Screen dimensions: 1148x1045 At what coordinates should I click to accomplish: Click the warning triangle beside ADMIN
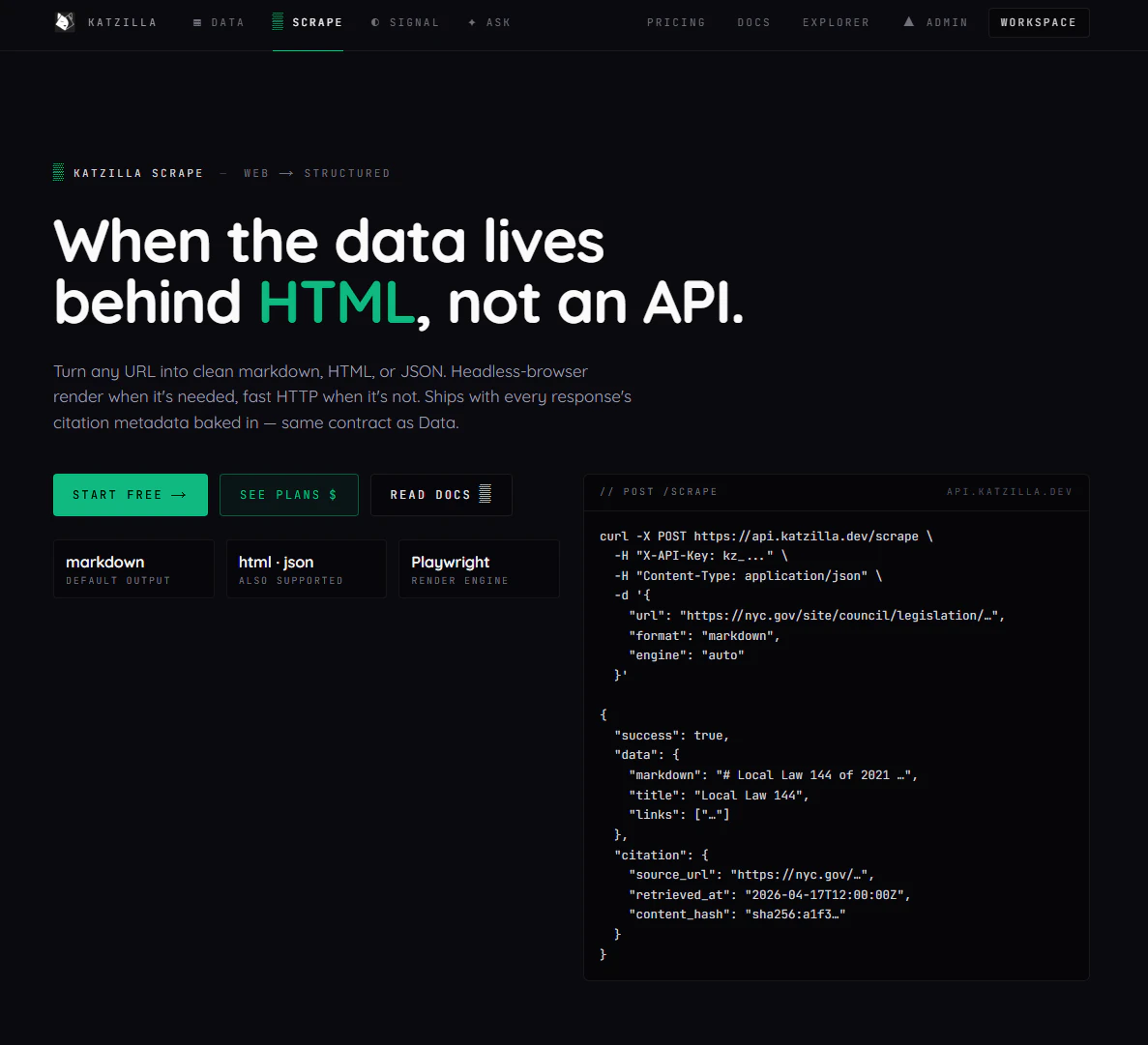click(907, 22)
